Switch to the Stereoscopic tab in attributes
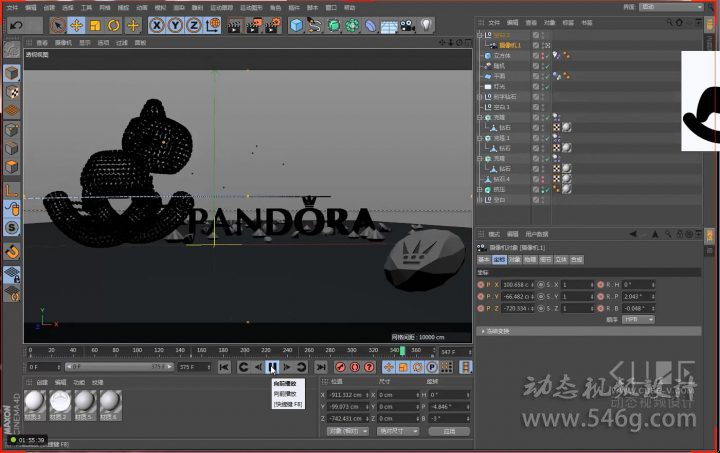 click(x=561, y=260)
